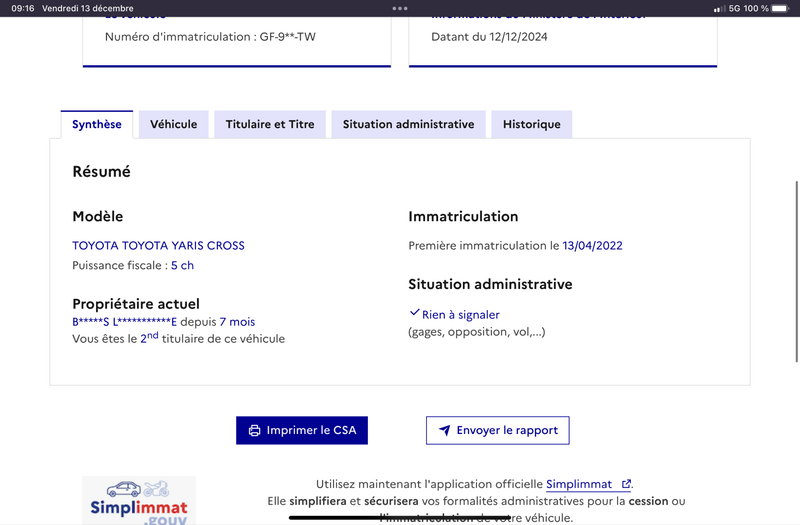800x525 pixels.
Task: Tap the home indicator bar at bottom
Action: tap(400, 517)
